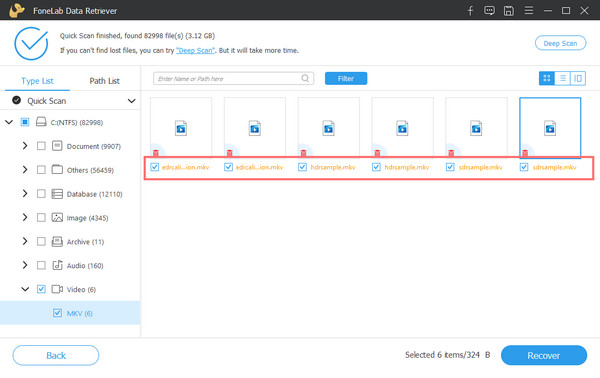Image resolution: width=600 pixels, height=378 pixels.
Task: Uncheck the MKV (6) checkbox
Action: 57,313
